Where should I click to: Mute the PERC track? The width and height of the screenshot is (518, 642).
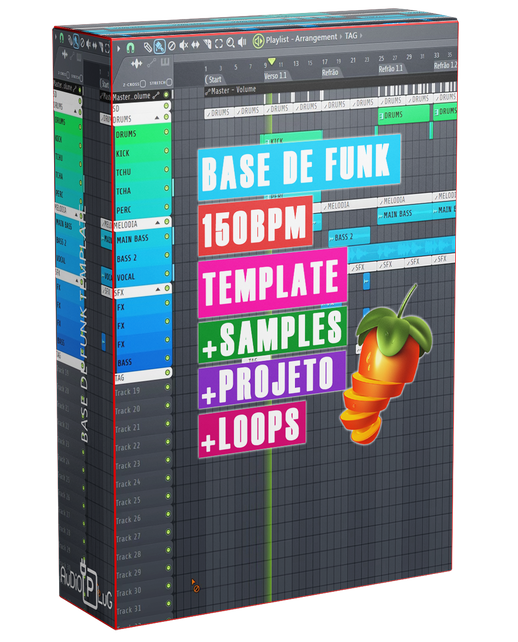click(x=166, y=207)
